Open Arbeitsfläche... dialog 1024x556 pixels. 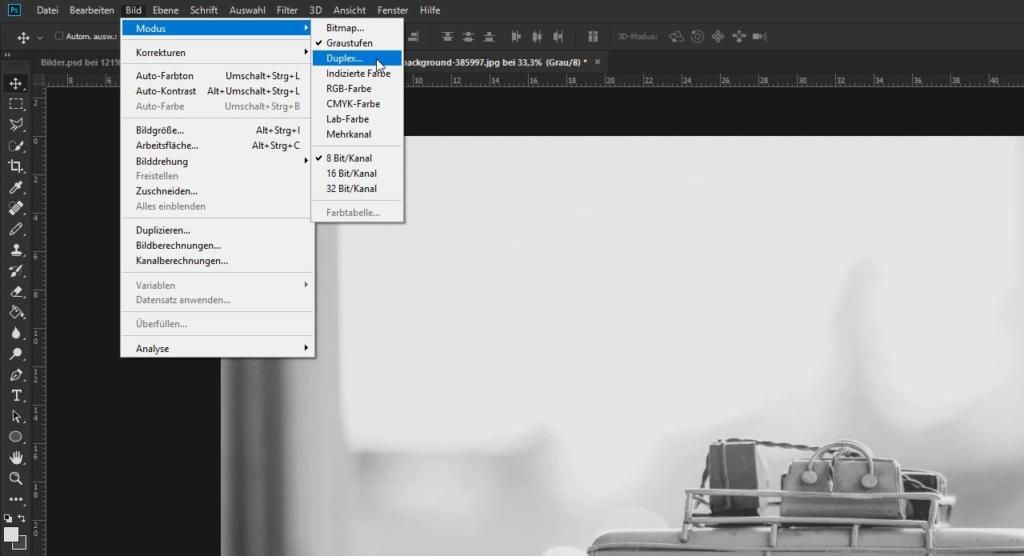pos(217,145)
